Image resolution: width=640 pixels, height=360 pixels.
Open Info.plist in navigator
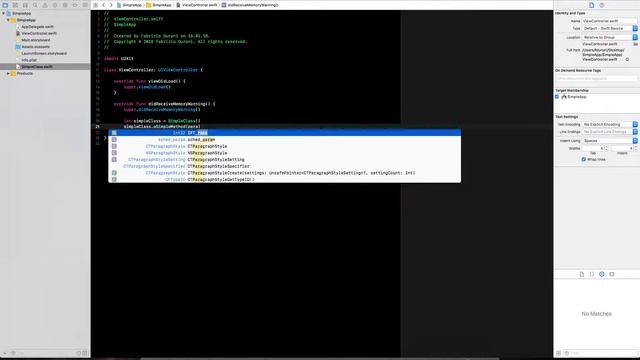(29, 60)
